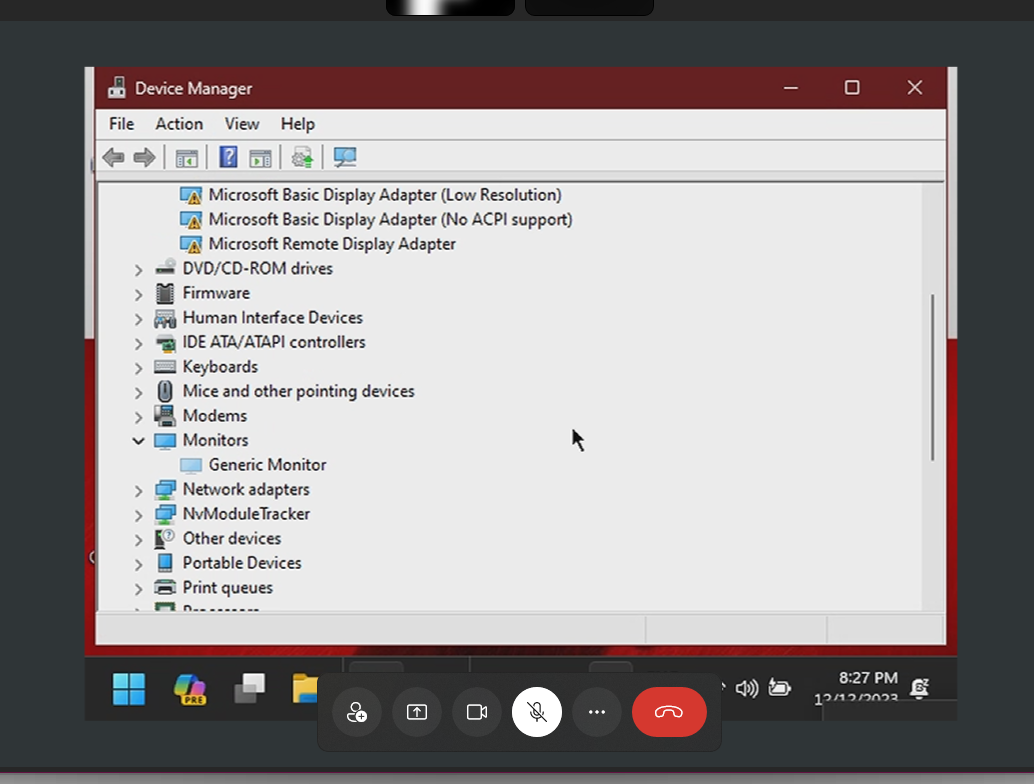
Task: Open Windows Start menu icon
Action: tap(129, 688)
